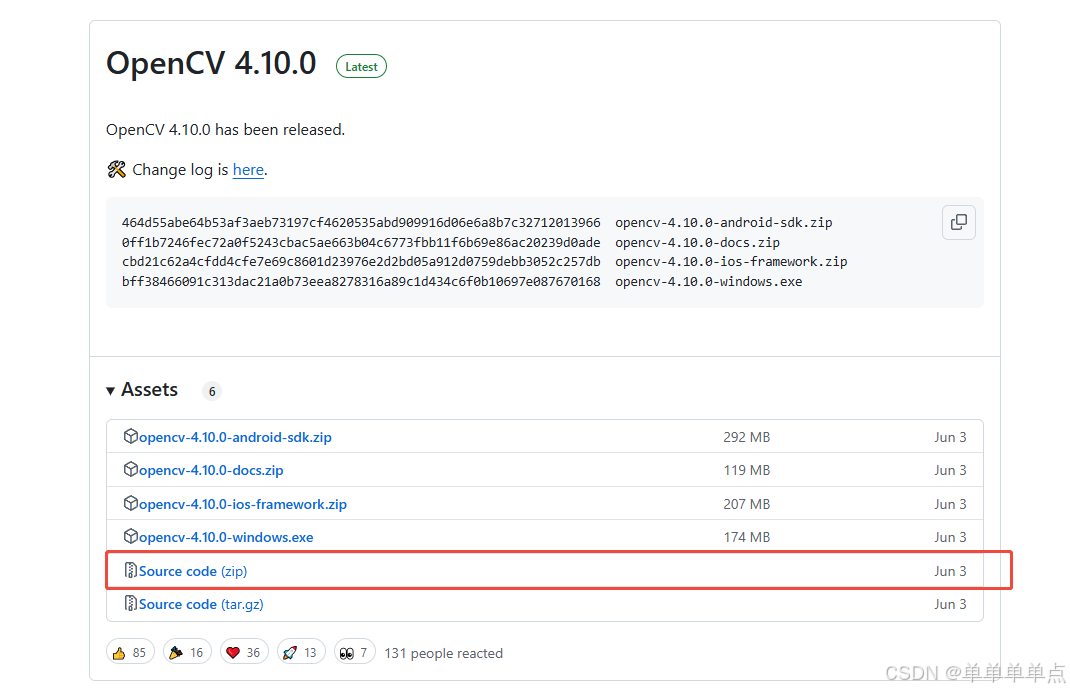The height and width of the screenshot is (690, 1070).
Task: Click the 174 MB file size
Action: 747,537
